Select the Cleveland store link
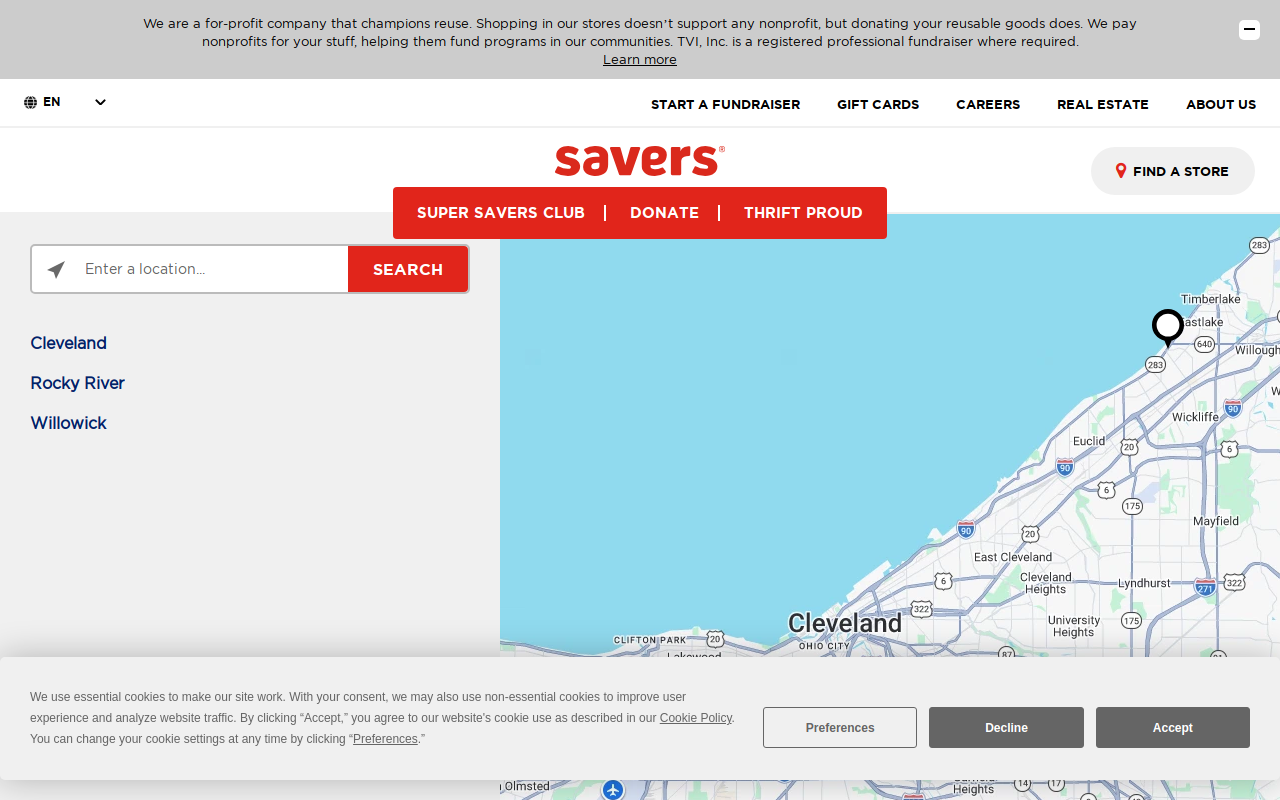The height and width of the screenshot is (800, 1280). point(68,343)
